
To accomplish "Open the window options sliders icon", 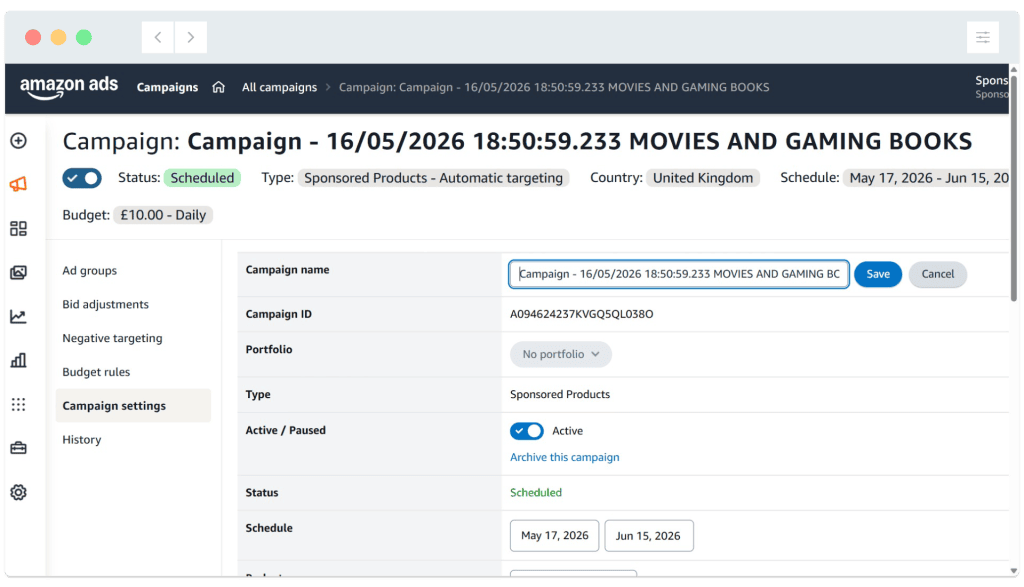I will [x=983, y=37].
